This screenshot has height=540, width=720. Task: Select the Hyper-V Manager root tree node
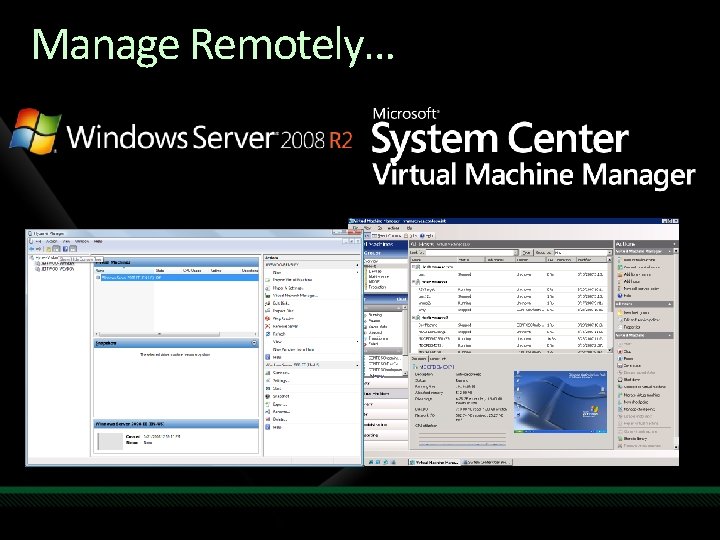pyautogui.click(x=45, y=258)
